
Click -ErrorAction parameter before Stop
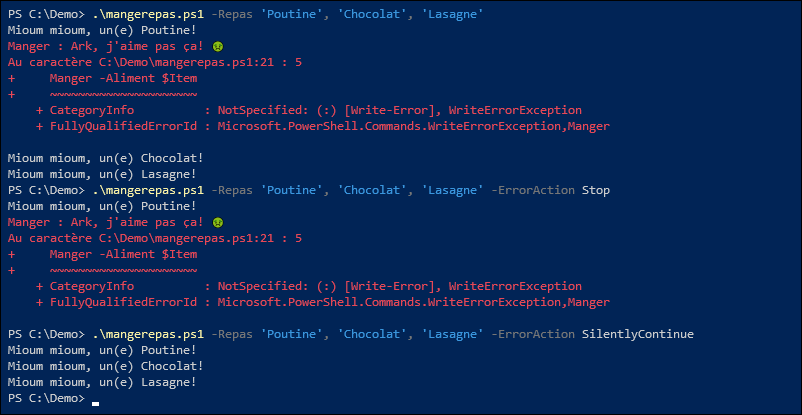[x=532, y=190]
